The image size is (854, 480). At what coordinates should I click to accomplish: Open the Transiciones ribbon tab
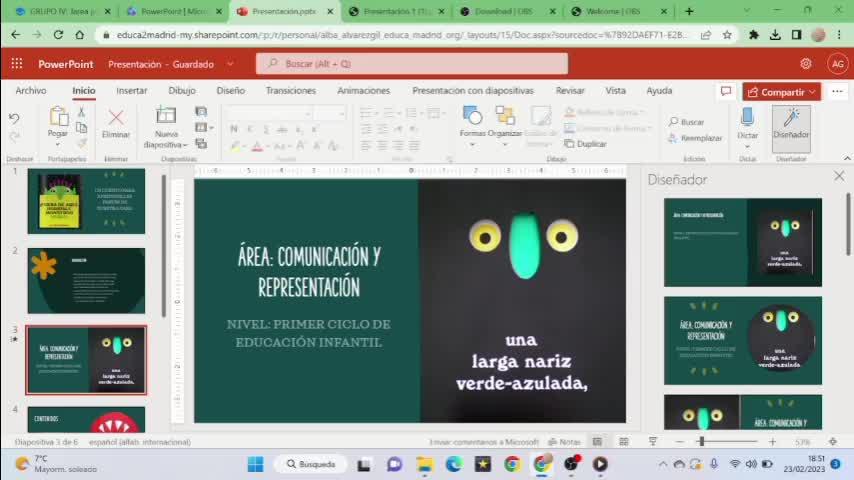(290, 90)
